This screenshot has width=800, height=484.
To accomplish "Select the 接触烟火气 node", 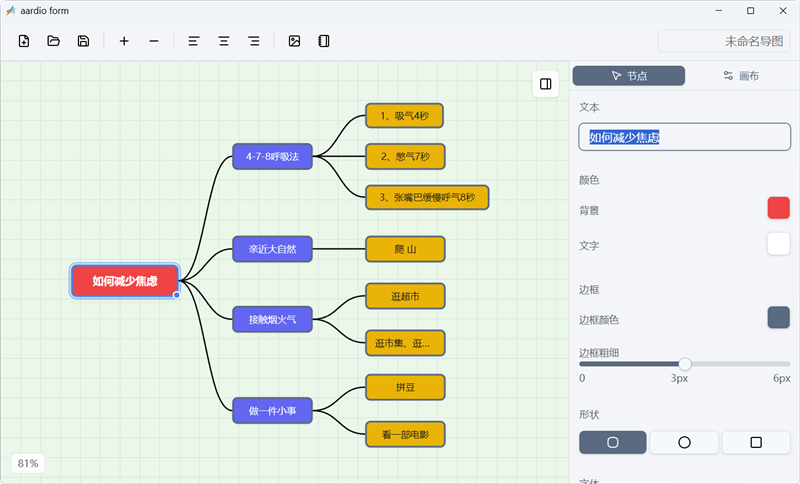I will click(272, 319).
